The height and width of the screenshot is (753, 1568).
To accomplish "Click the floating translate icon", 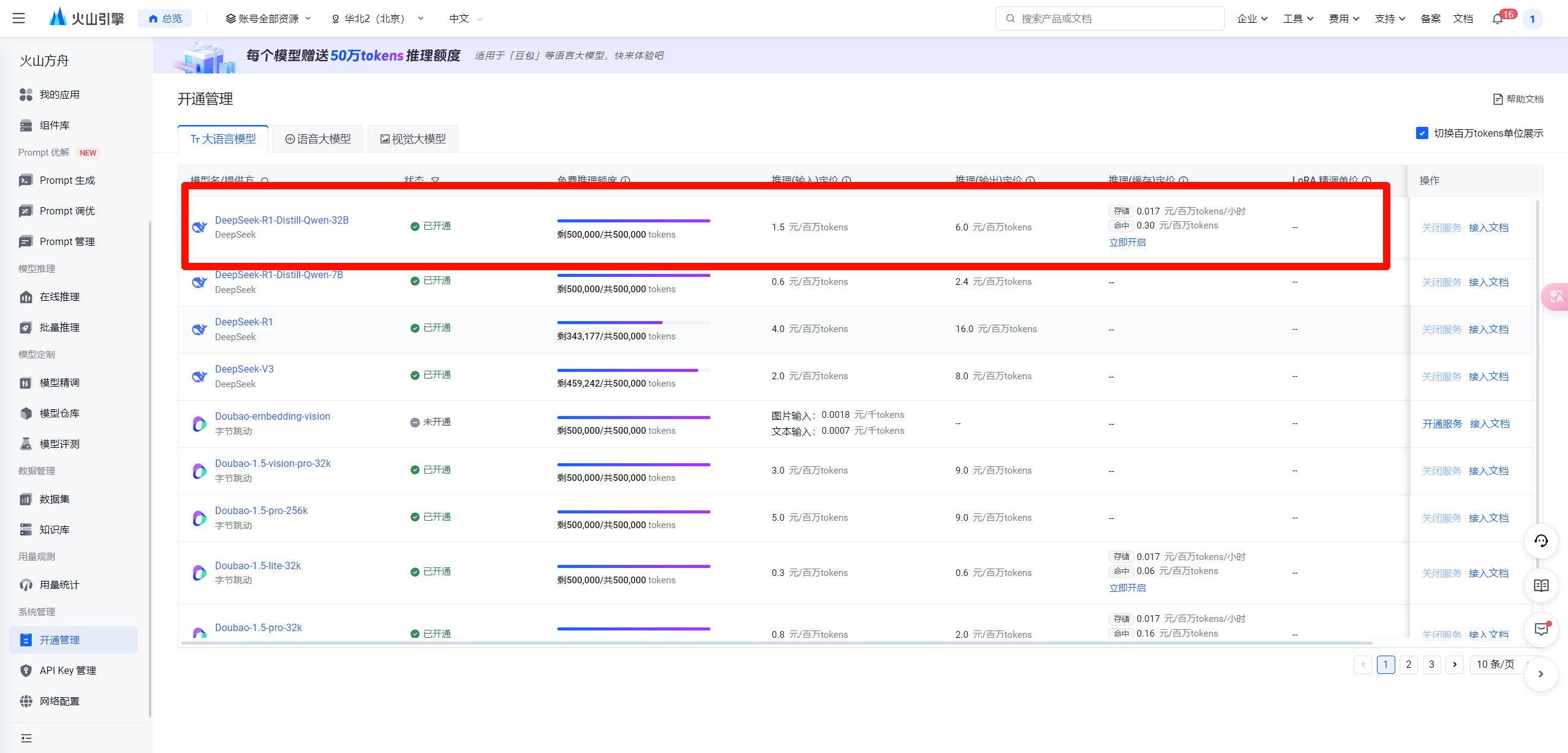I will point(1555,297).
